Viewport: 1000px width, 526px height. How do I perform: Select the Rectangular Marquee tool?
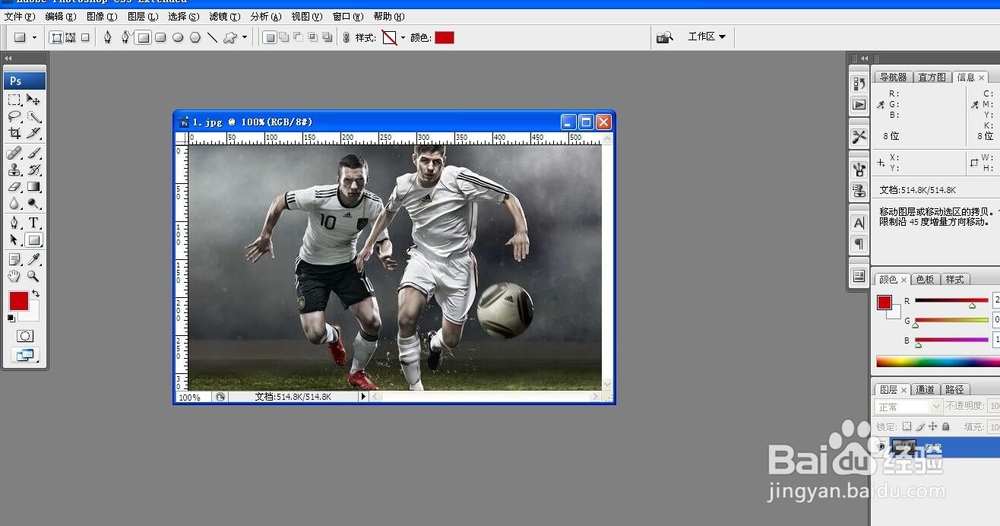[x=15, y=100]
